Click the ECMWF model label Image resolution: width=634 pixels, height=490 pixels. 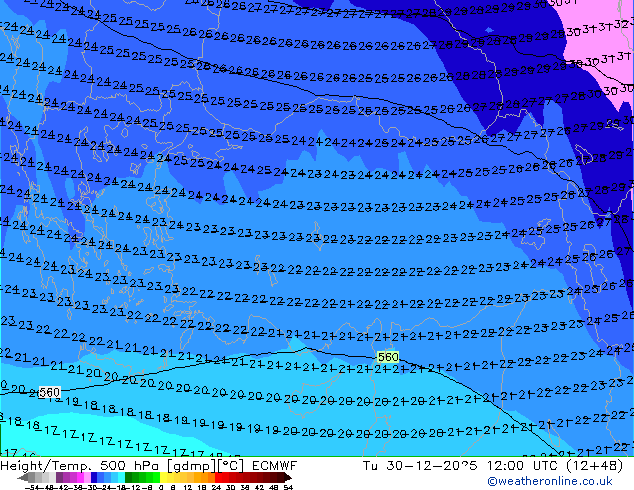click(x=275, y=466)
